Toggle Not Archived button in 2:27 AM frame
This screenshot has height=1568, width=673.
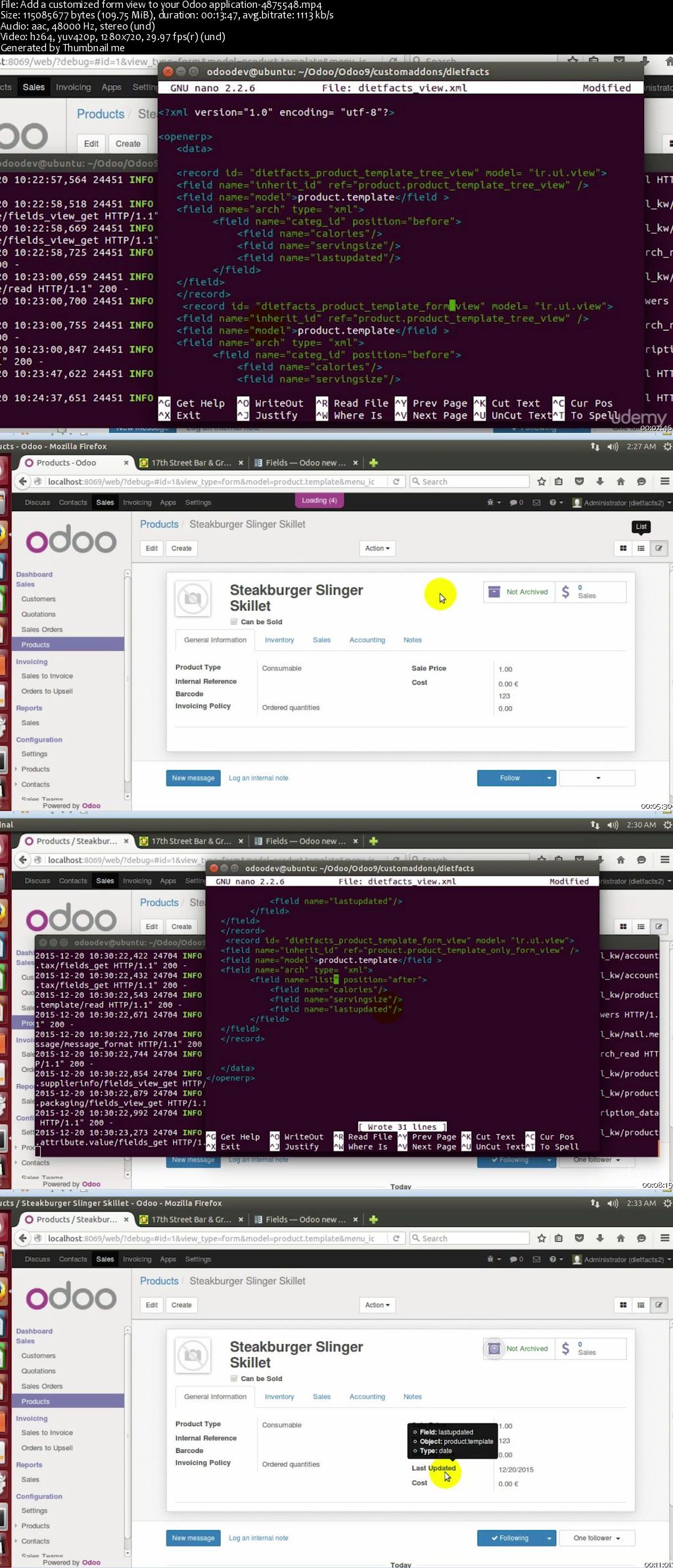[x=519, y=592]
